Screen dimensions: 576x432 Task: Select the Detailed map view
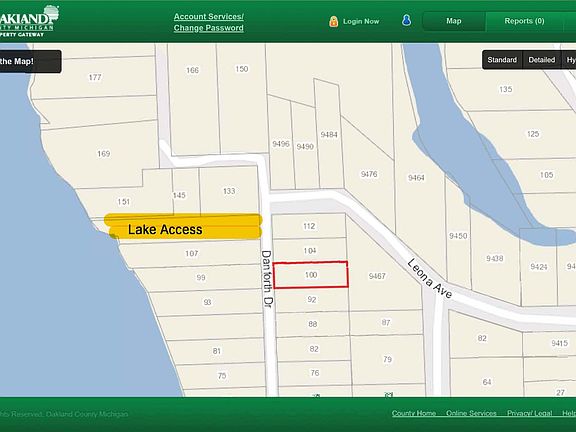[x=541, y=60]
